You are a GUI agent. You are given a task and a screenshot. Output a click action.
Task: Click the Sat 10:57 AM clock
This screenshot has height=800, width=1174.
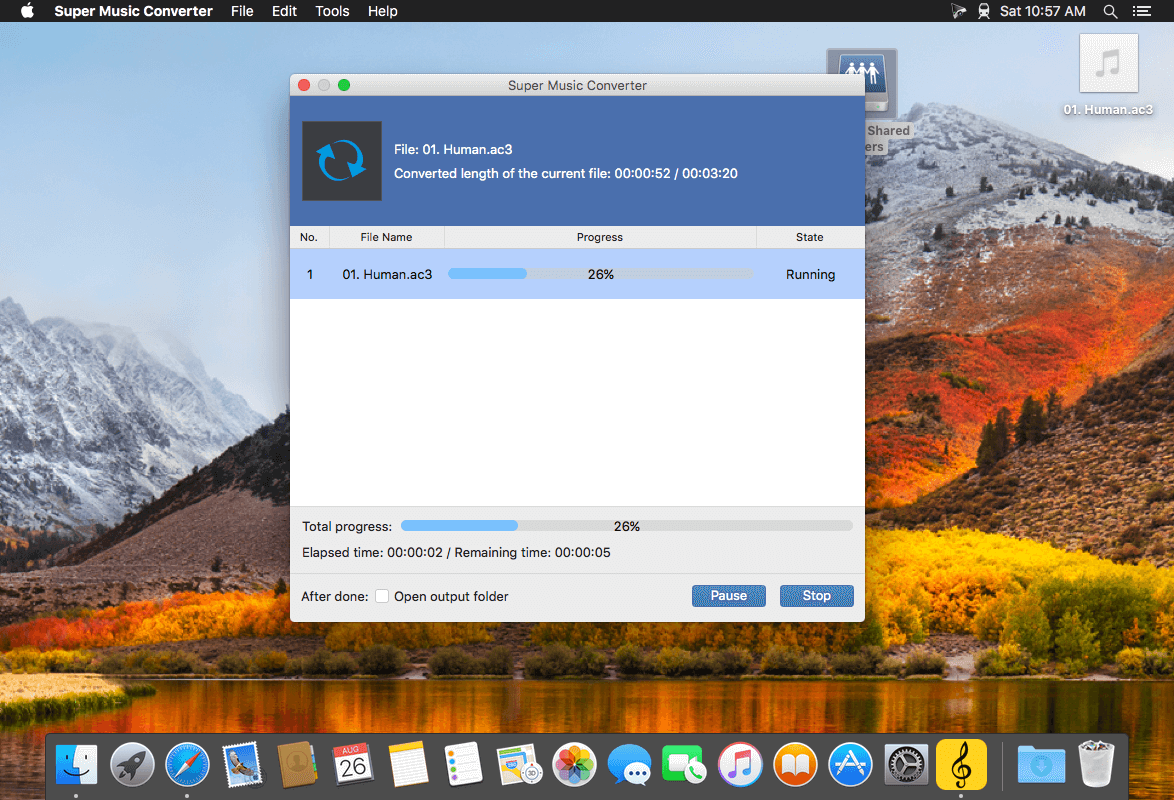point(1042,11)
